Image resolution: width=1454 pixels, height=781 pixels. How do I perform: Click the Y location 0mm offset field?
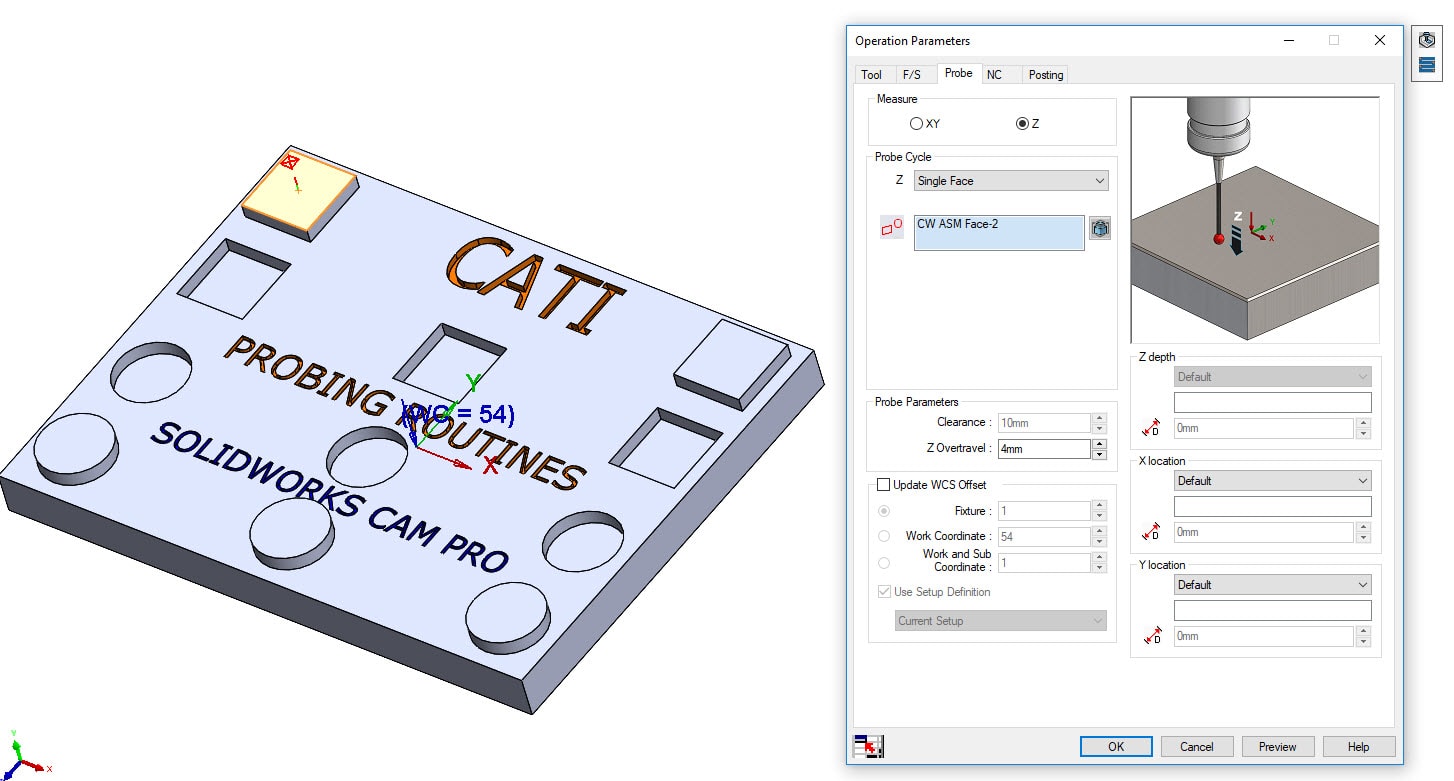click(x=1264, y=636)
